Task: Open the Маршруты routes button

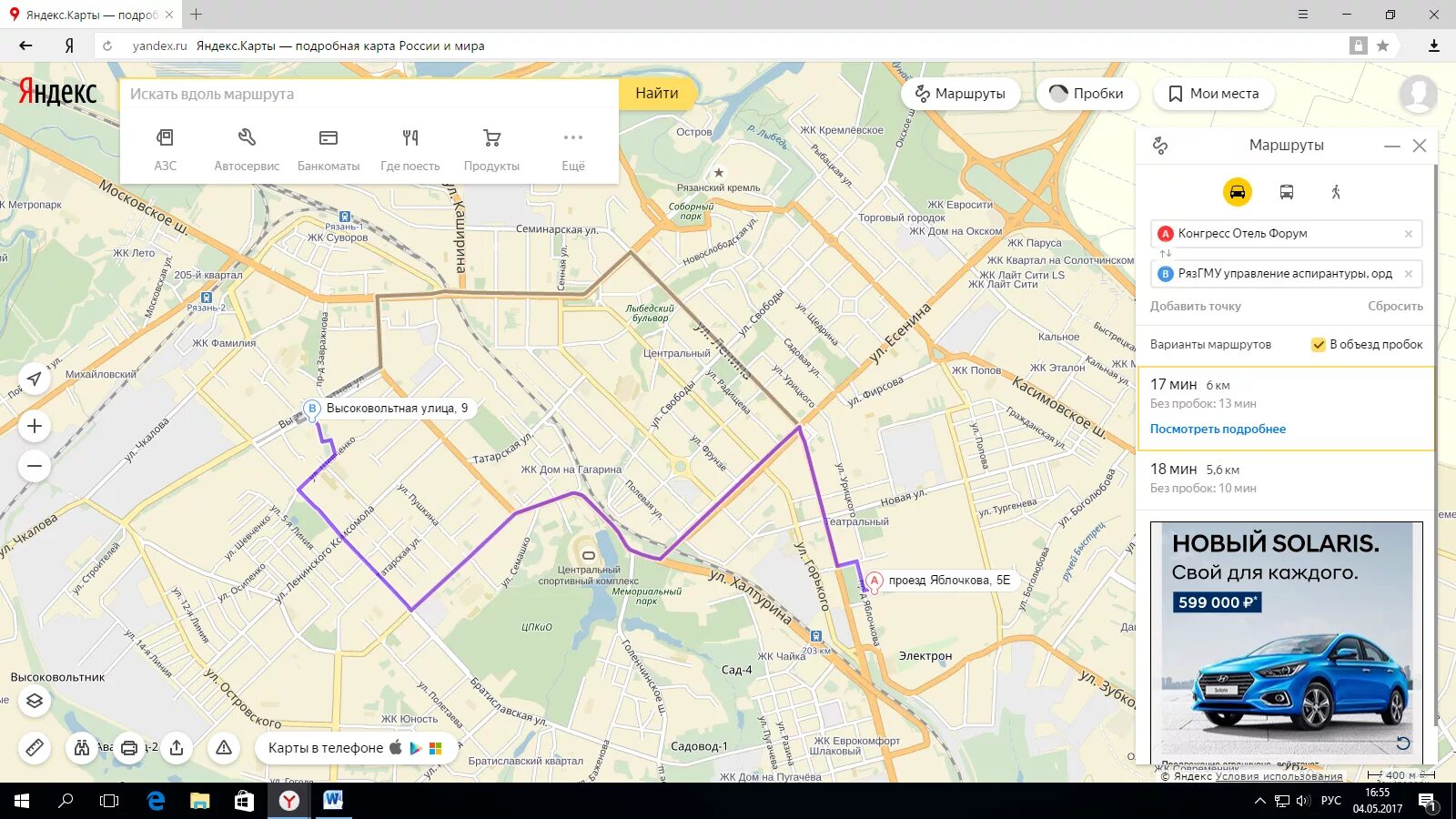Action: point(961,94)
